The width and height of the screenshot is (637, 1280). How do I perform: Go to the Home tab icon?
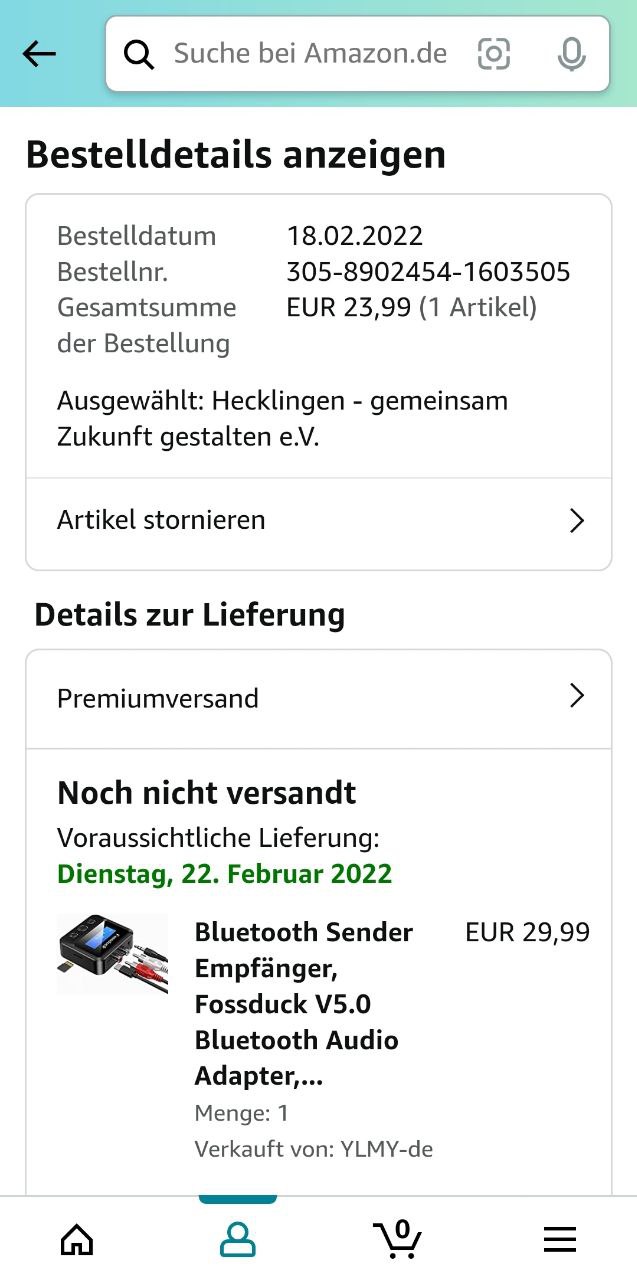(77, 1240)
